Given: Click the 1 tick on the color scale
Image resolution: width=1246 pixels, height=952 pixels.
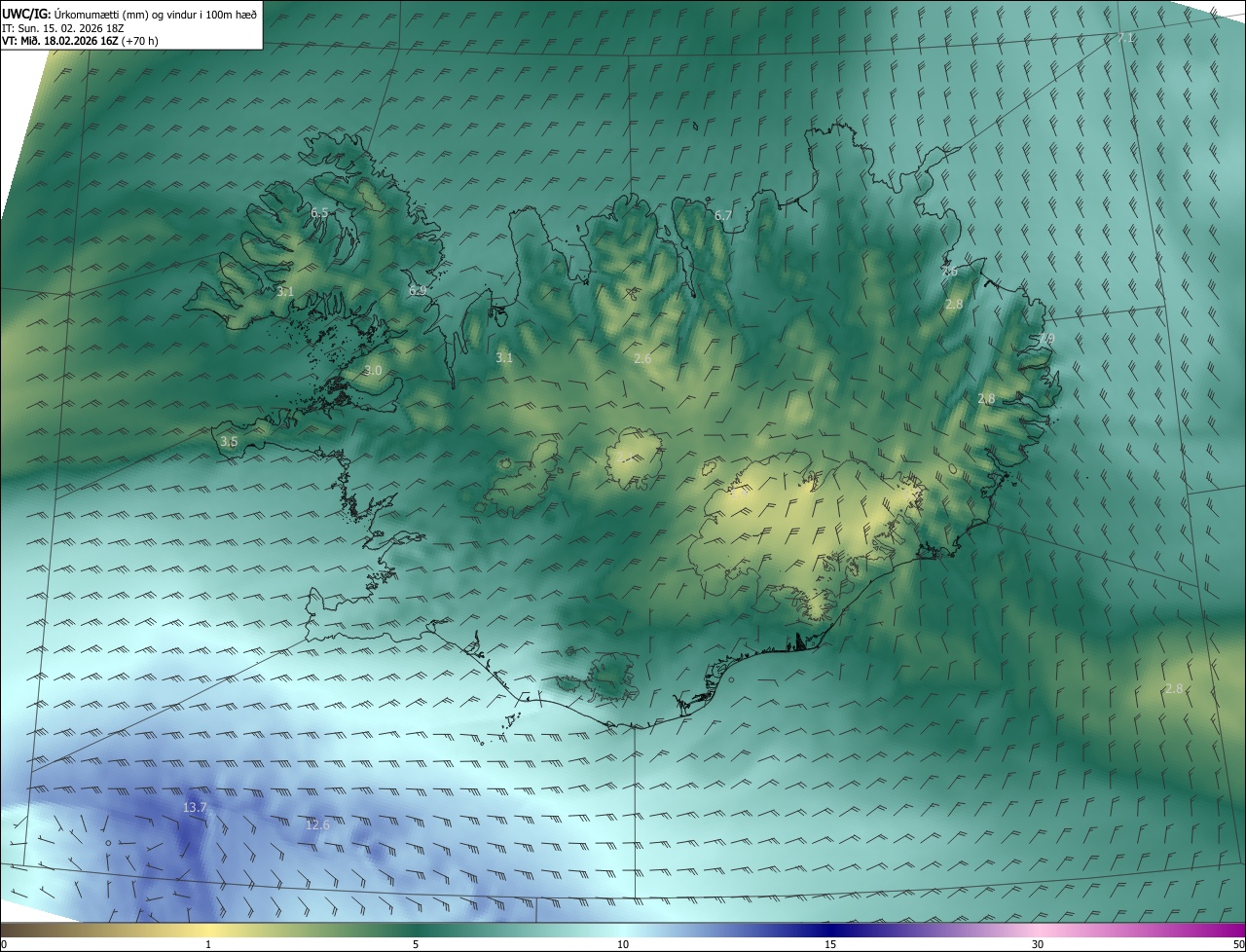Looking at the screenshot, I should click(208, 944).
